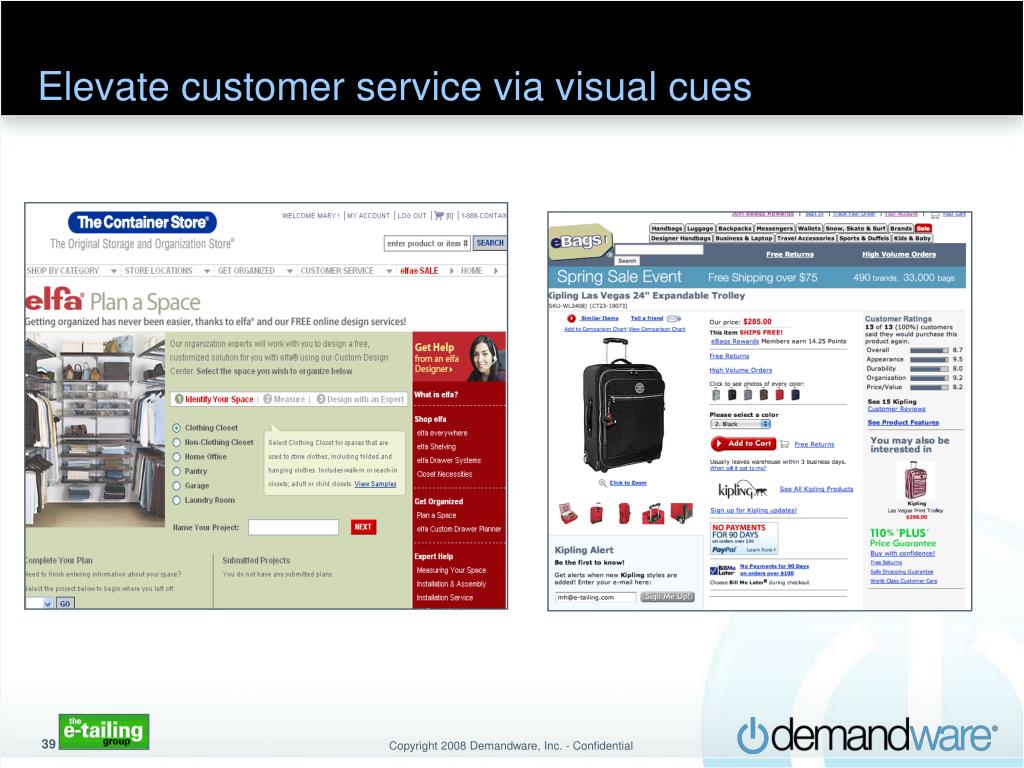1024x768 pixels.
Task: Open the Measuring Your Space link
Action: point(451,570)
